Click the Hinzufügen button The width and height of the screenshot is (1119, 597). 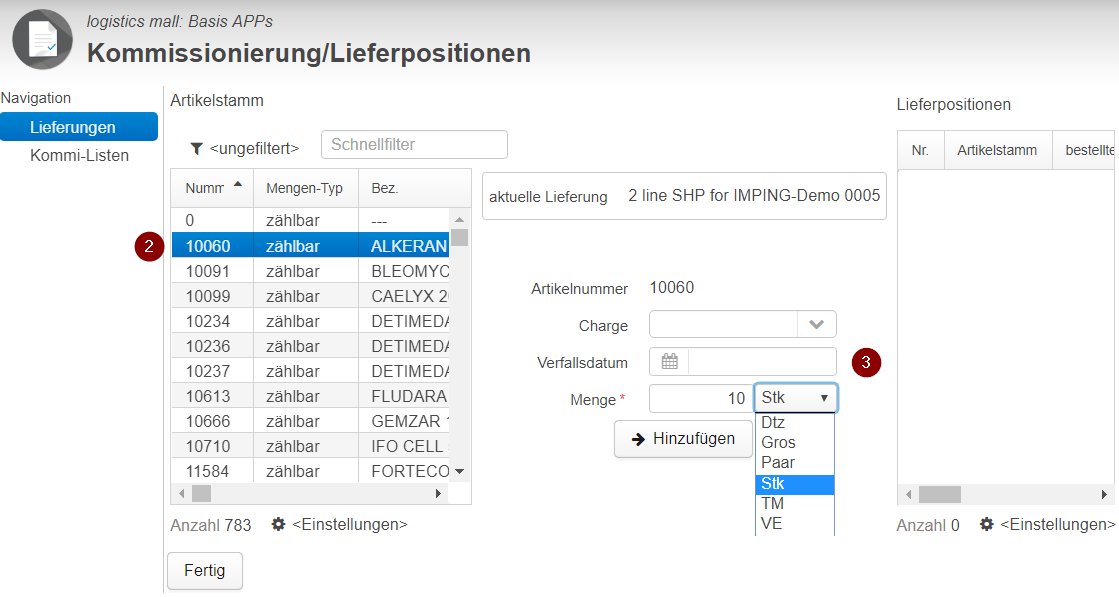click(683, 439)
